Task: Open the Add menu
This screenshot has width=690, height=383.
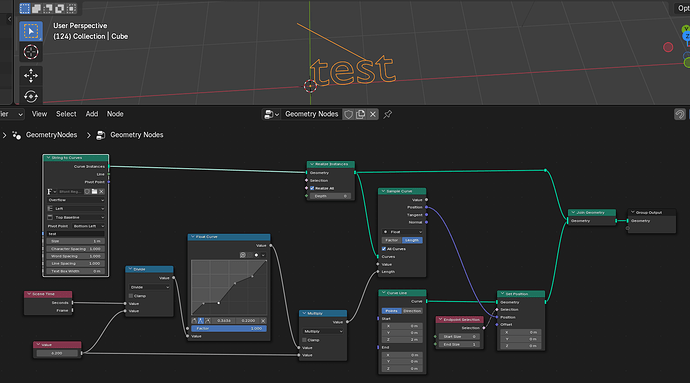Action: tap(92, 114)
